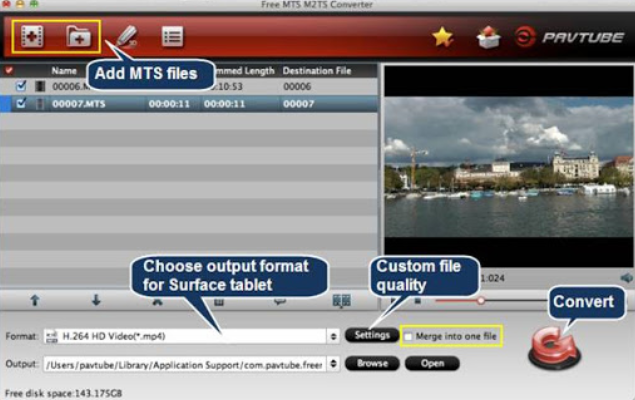Click the yellow star icon

443,37
